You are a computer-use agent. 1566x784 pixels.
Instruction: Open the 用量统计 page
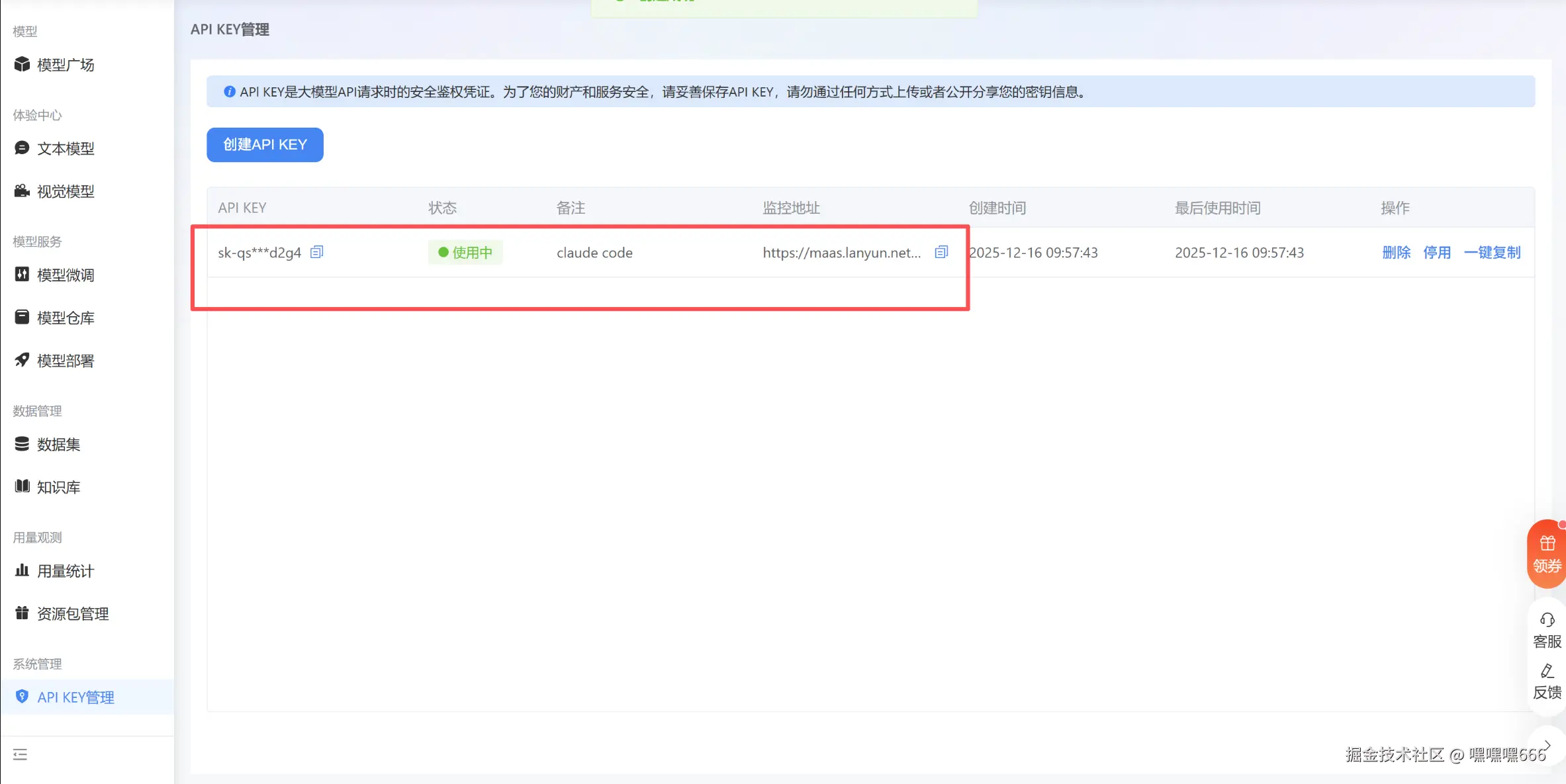click(65, 571)
